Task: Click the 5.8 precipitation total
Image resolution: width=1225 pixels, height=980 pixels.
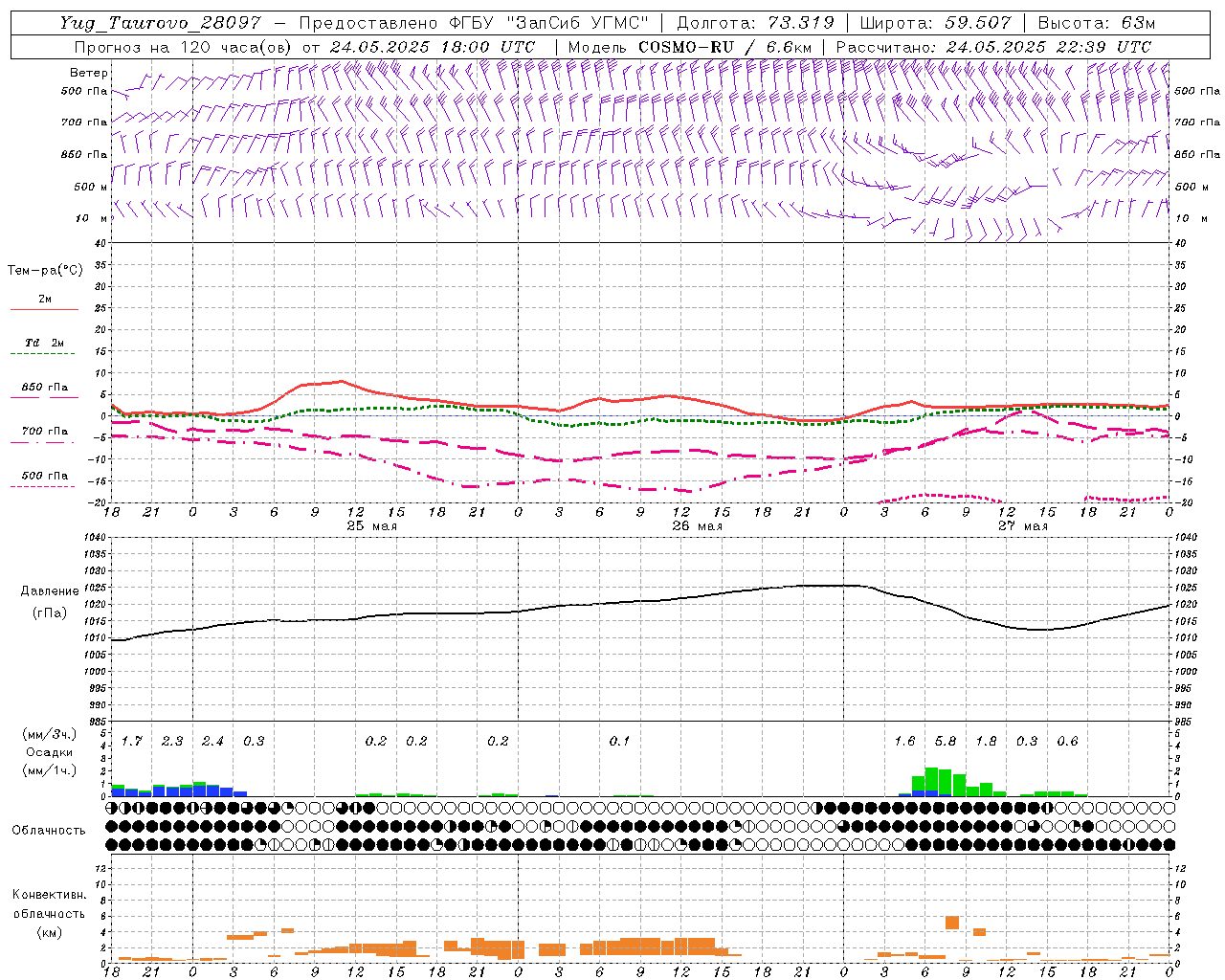Action: tap(946, 741)
